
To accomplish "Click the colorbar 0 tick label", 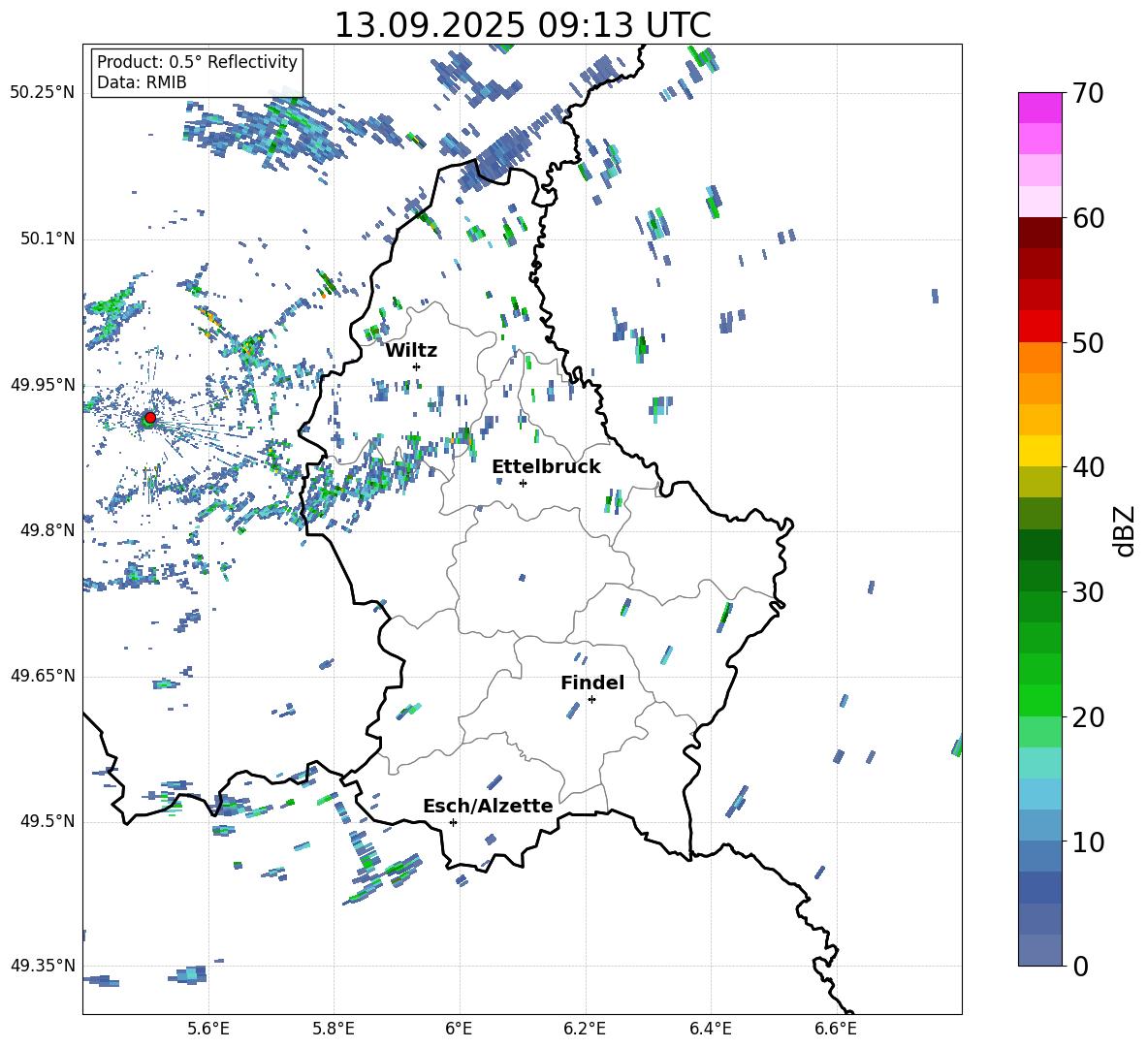I will coord(1080,966).
